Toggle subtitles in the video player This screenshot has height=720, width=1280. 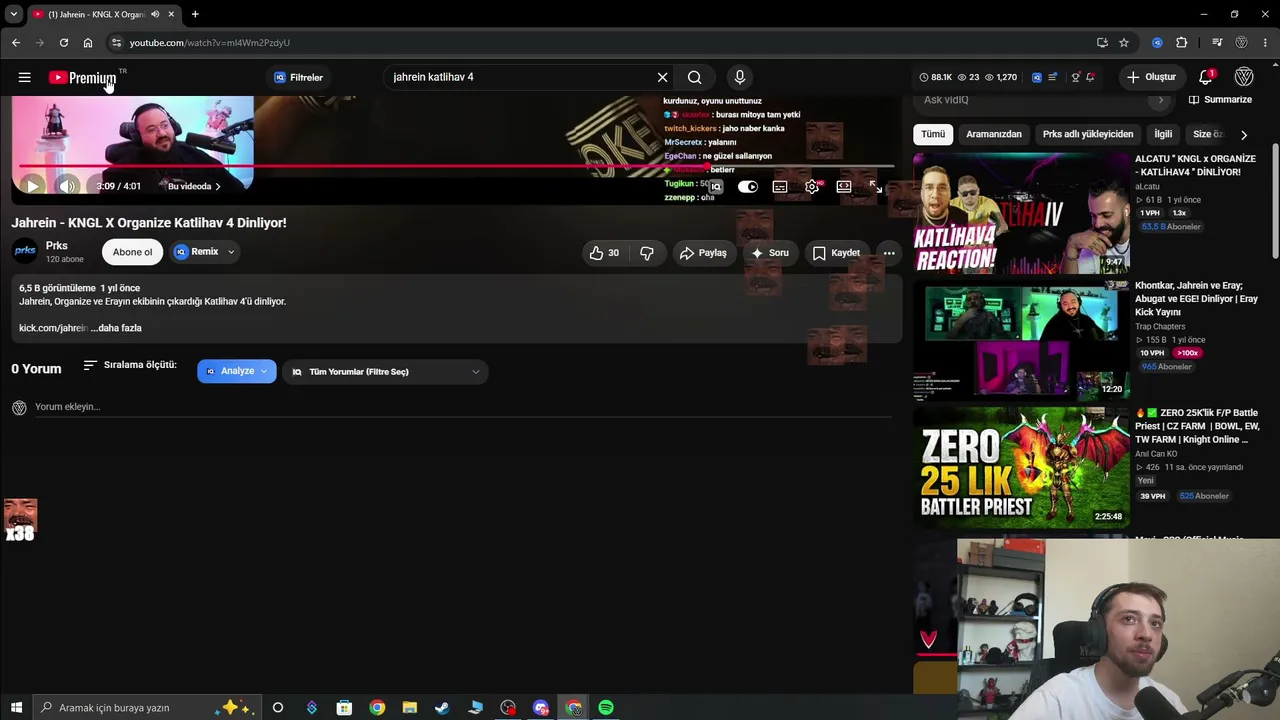780,187
